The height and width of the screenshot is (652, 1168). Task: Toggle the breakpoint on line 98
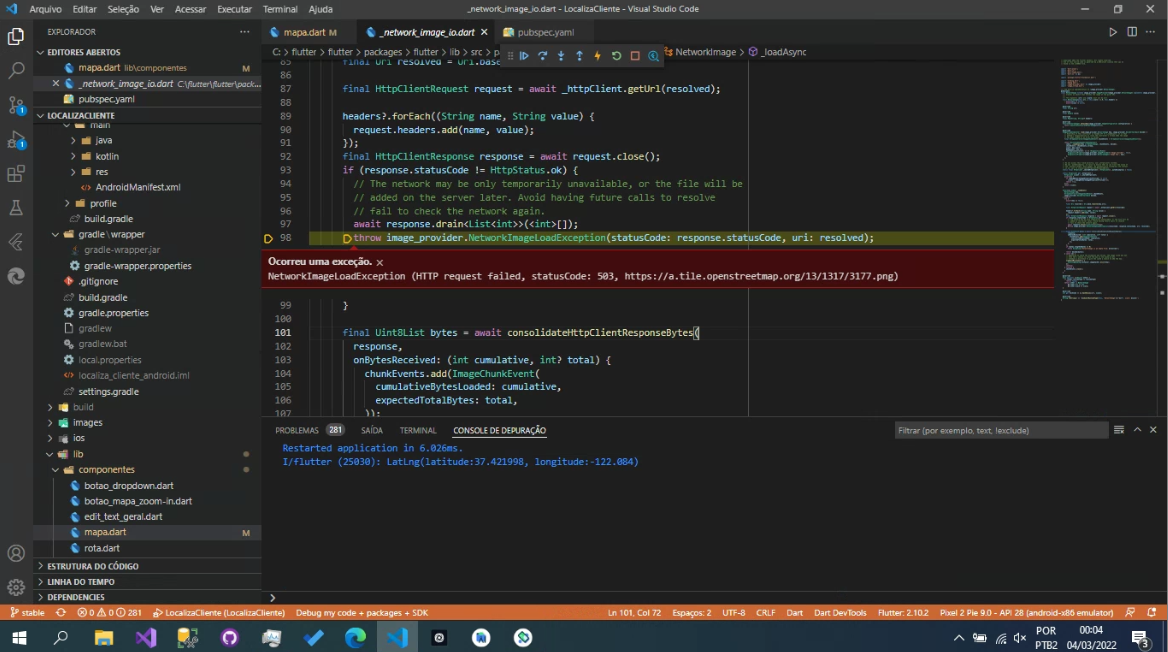coord(268,237)
